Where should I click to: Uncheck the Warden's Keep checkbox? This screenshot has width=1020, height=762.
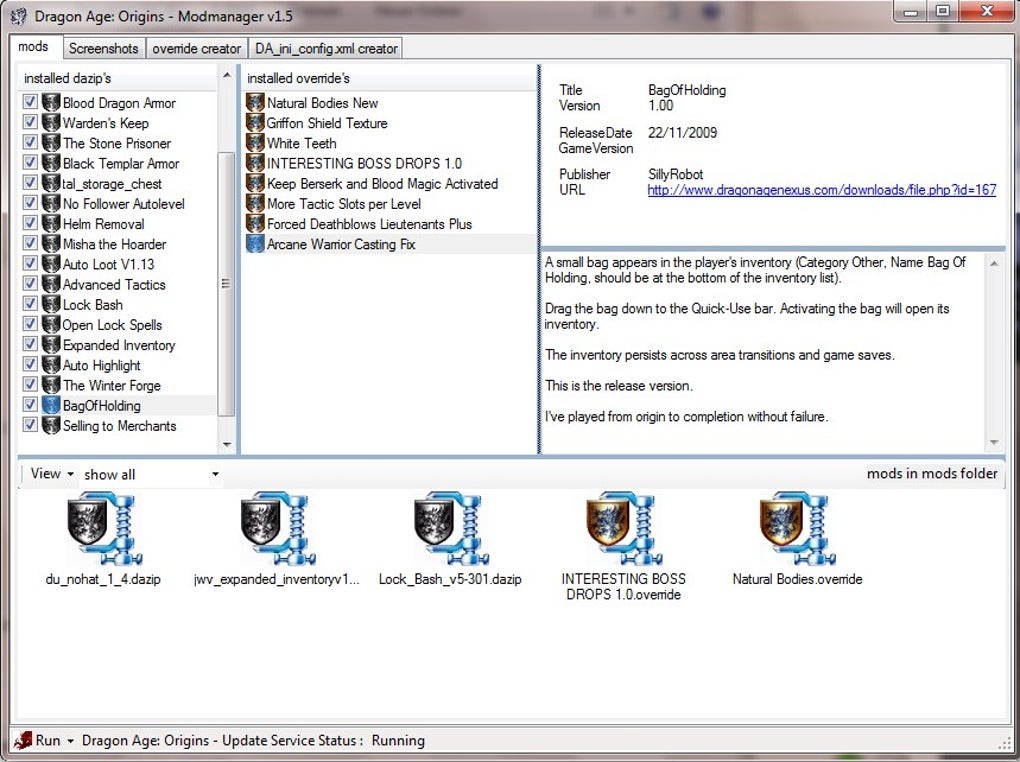(x=30, y=122)
